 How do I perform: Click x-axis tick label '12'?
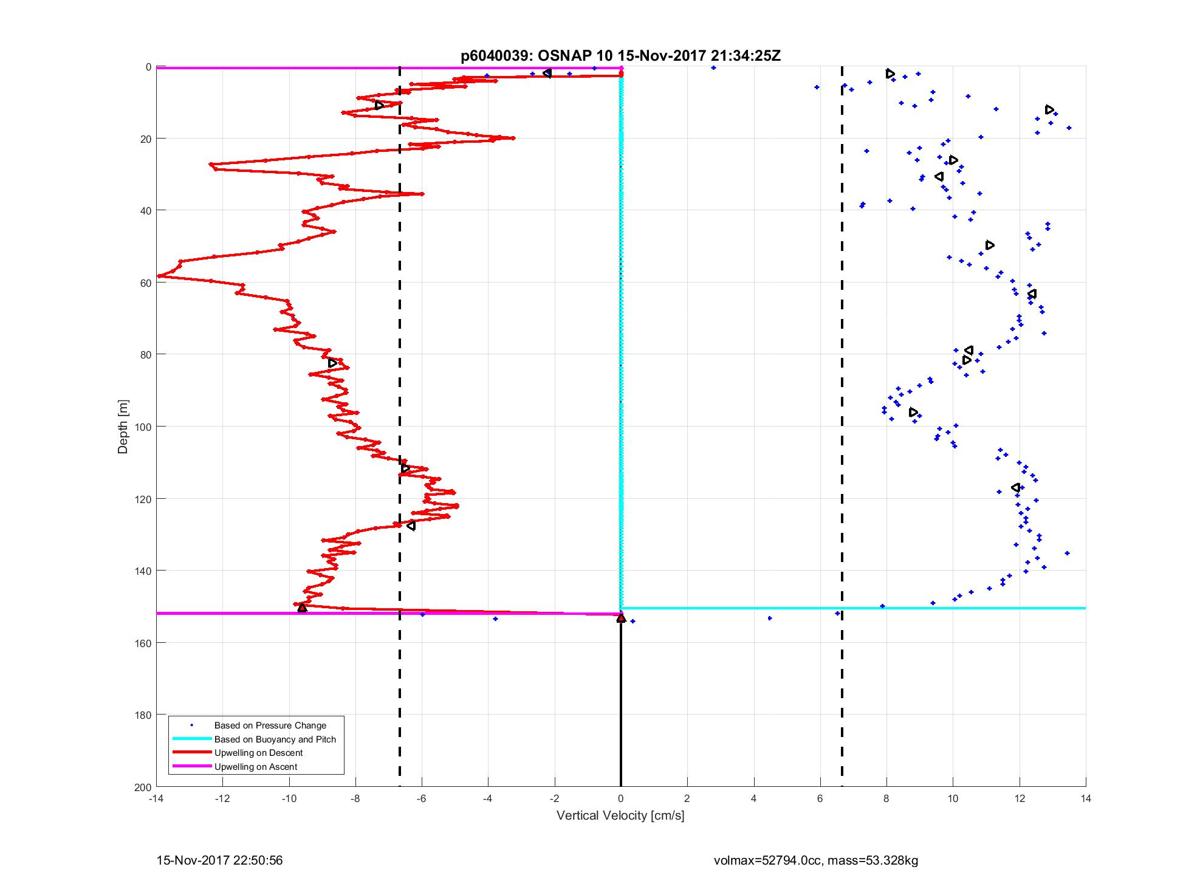point(1020,799)
